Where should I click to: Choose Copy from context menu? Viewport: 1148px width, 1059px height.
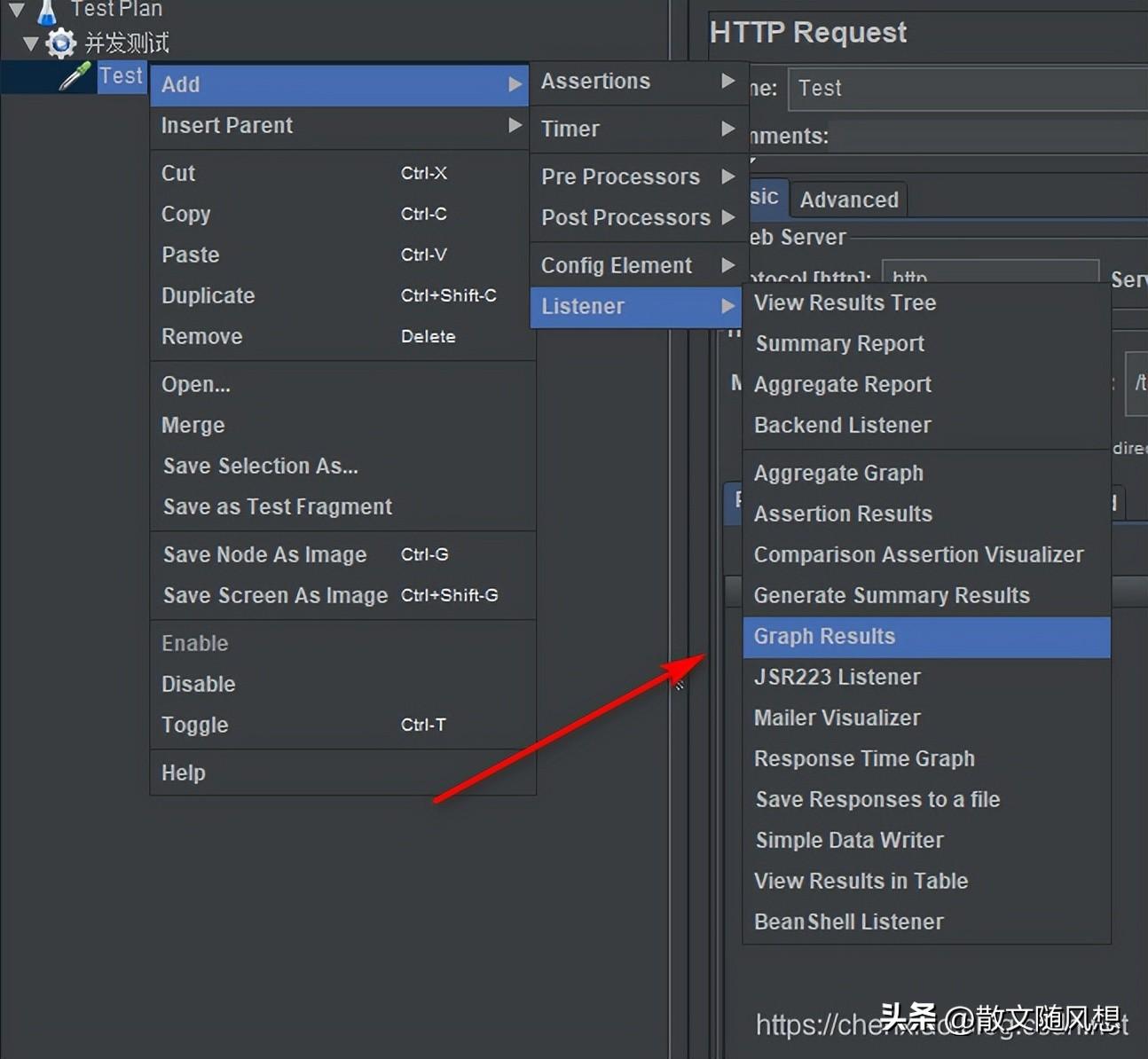coord(343,215)
